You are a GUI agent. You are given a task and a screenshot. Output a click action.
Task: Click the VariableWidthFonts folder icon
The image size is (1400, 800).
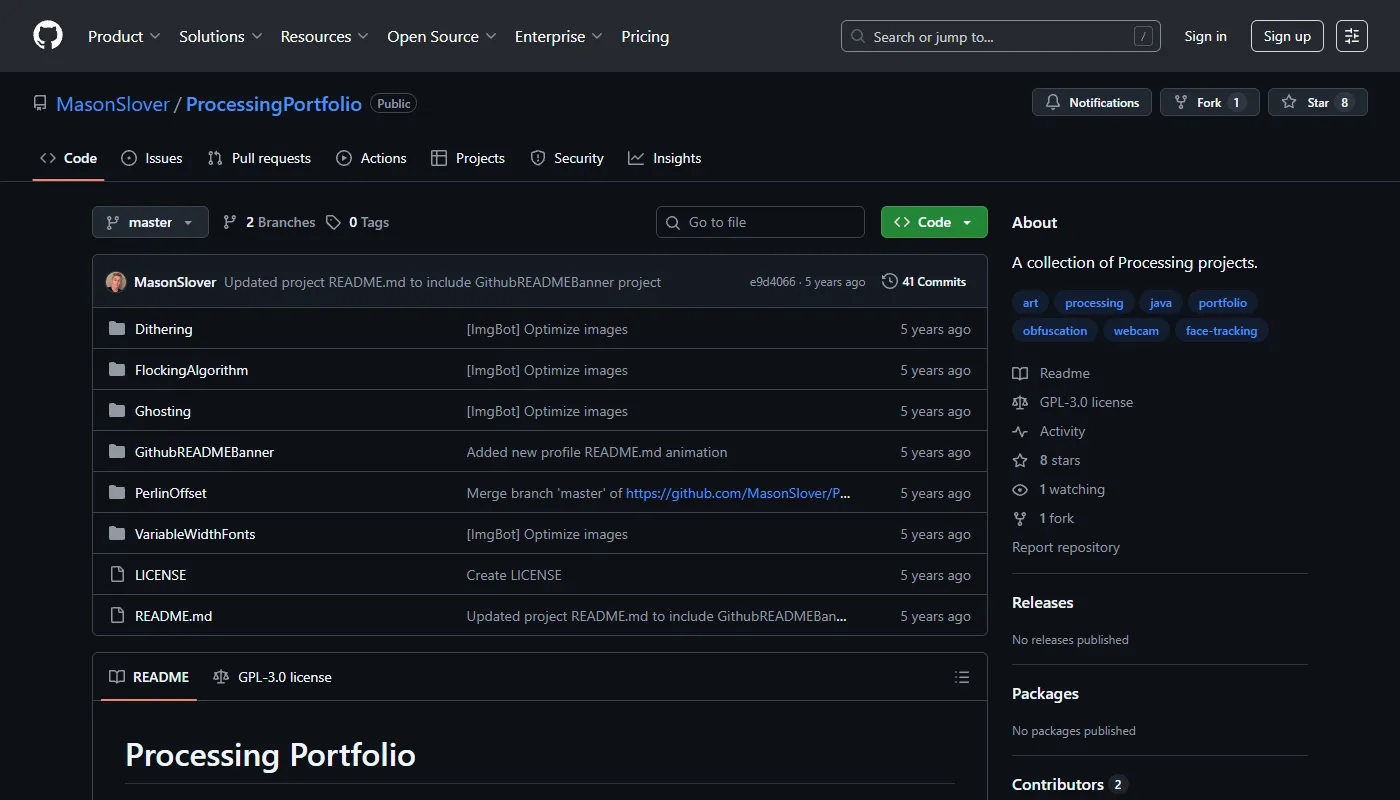117,534
